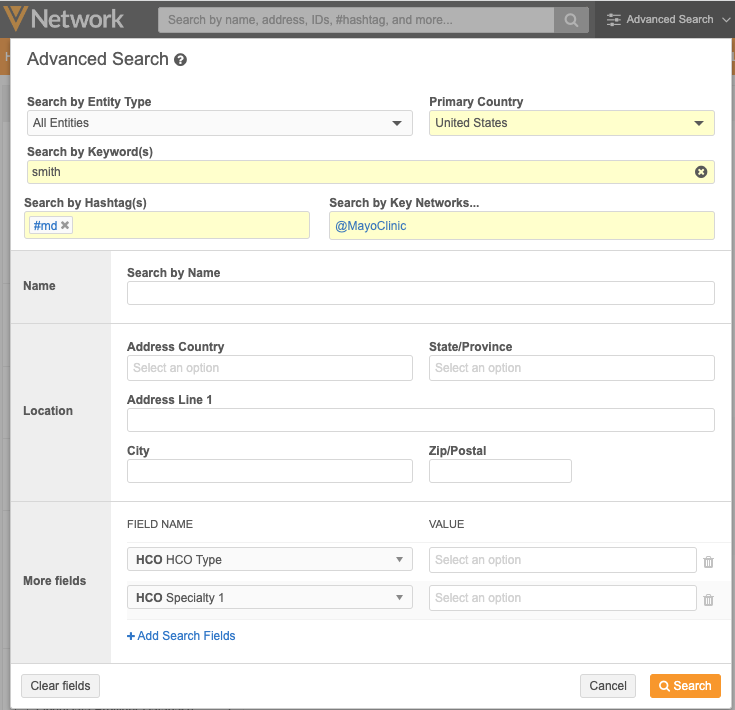This screenshot has width=735, height=710.
Task: Open the Primary Country dropdown
Action: [x=571, y=123]
